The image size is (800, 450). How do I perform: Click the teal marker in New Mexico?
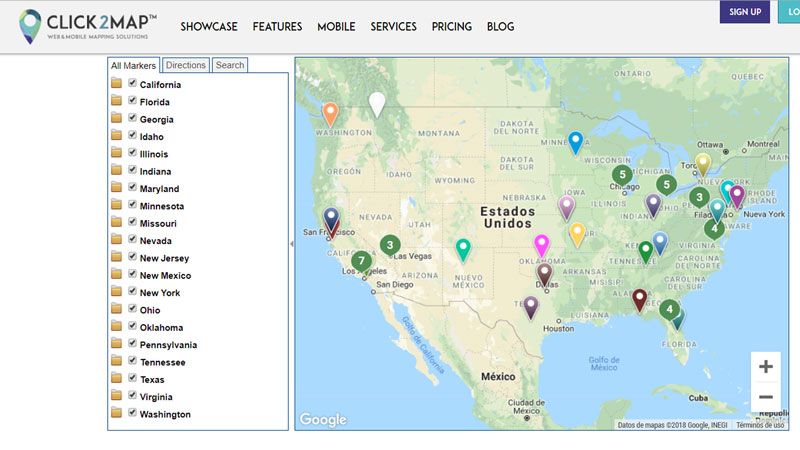(463, 249)
